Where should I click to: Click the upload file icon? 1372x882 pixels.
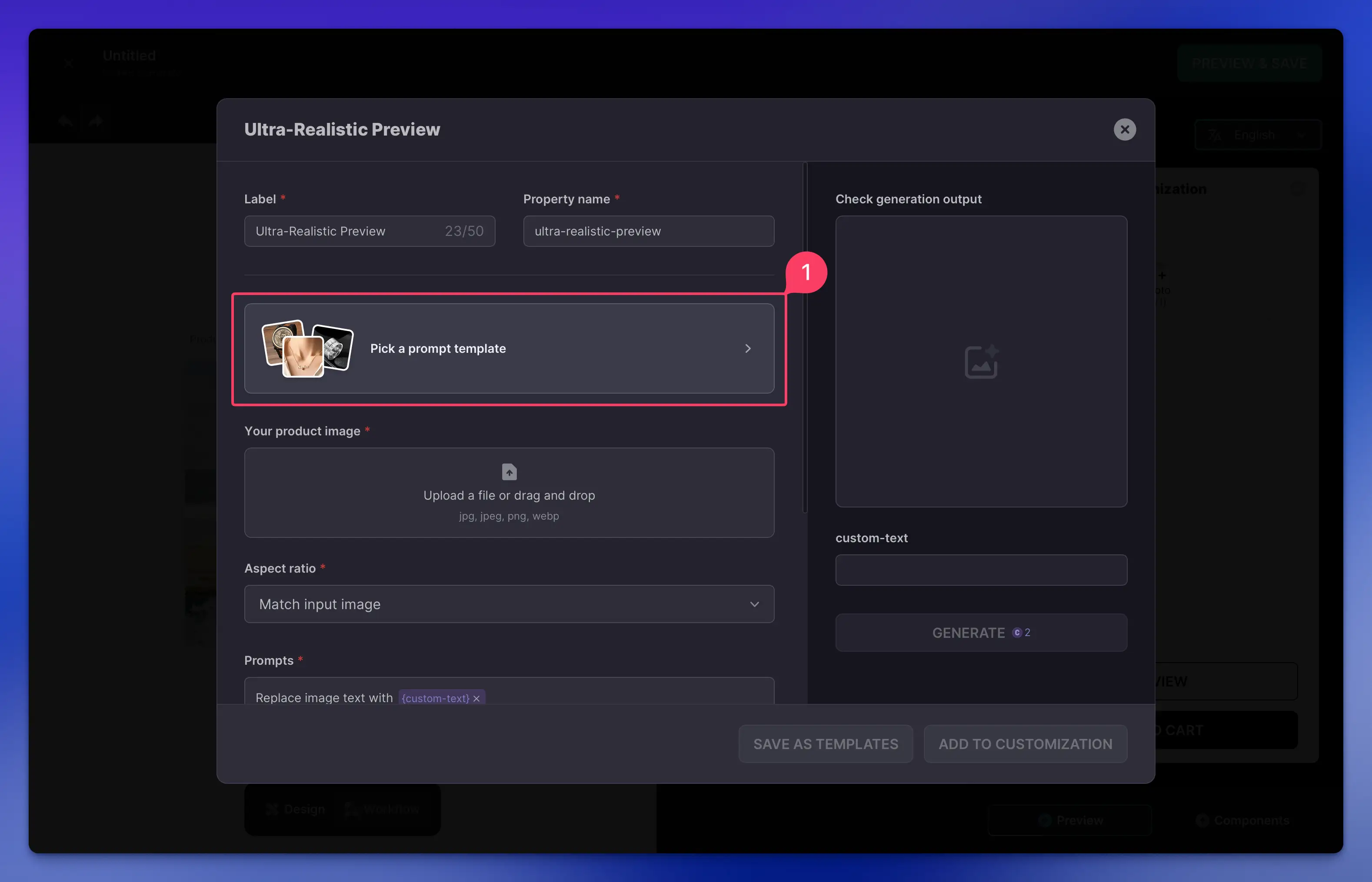point(509,472)
